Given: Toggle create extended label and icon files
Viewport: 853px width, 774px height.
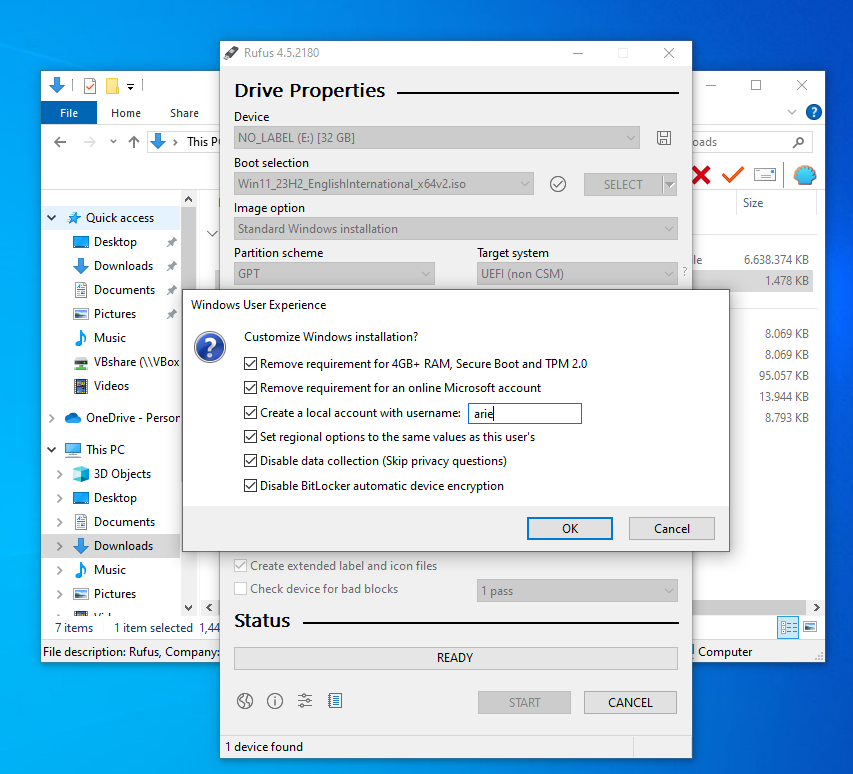Looking at the screenshot, I should (x=240, y=566).
